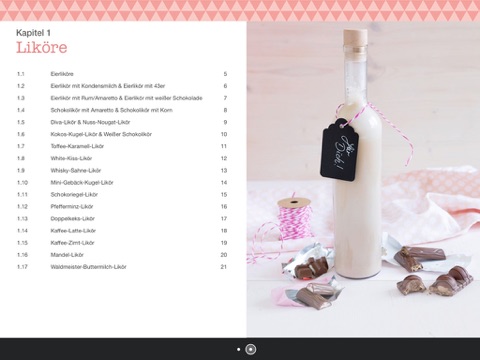
Task: Select page number 10 for Kokos-Kugel-Likör
Action: (x=224, y=134)
